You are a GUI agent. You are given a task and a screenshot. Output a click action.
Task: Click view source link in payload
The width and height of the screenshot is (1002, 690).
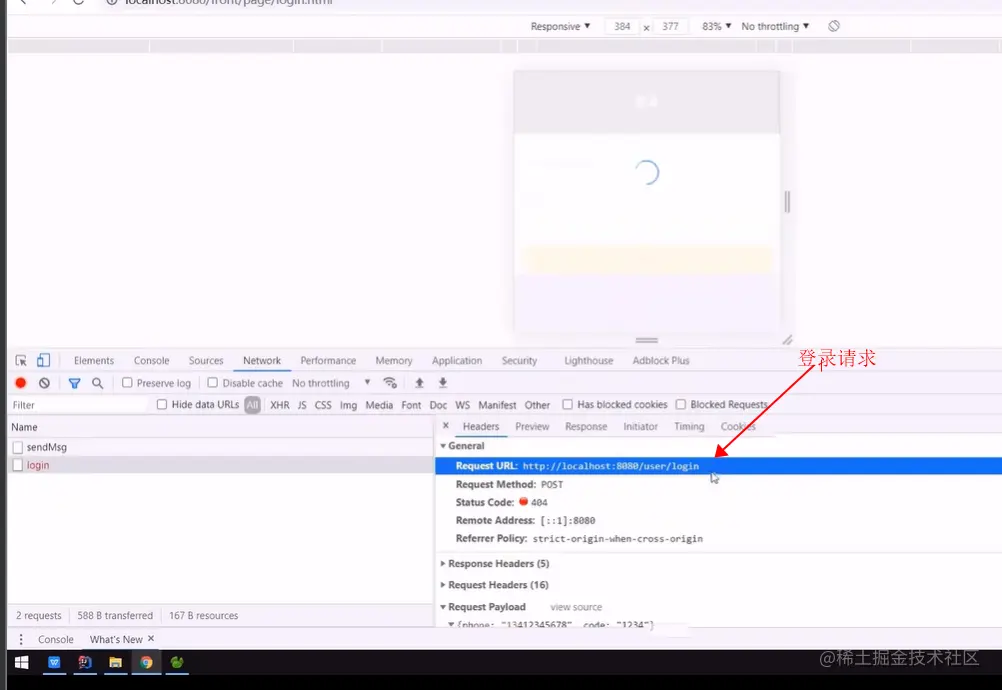576,607
